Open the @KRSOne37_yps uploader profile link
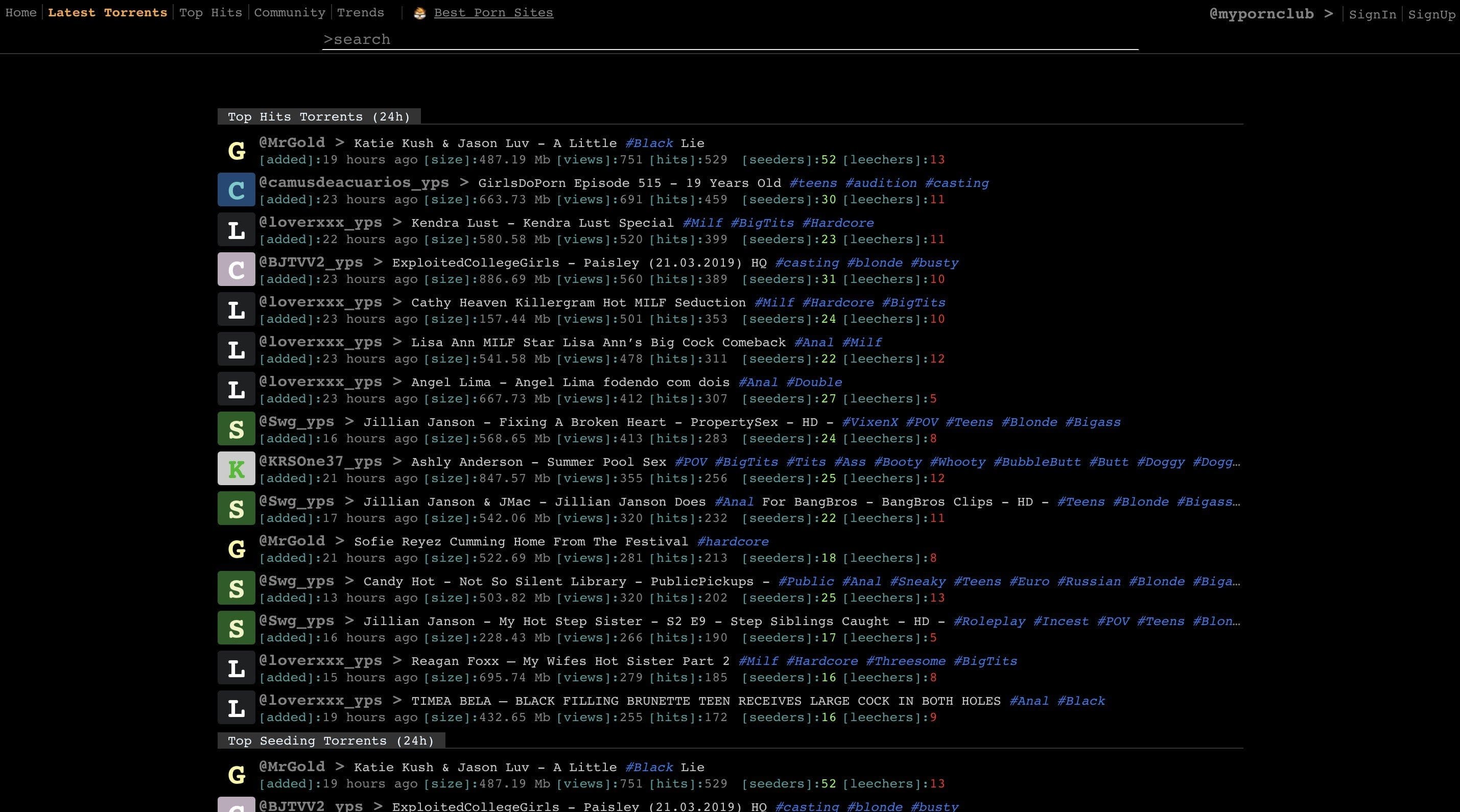Screen dimensions: 1460x812 320,461
